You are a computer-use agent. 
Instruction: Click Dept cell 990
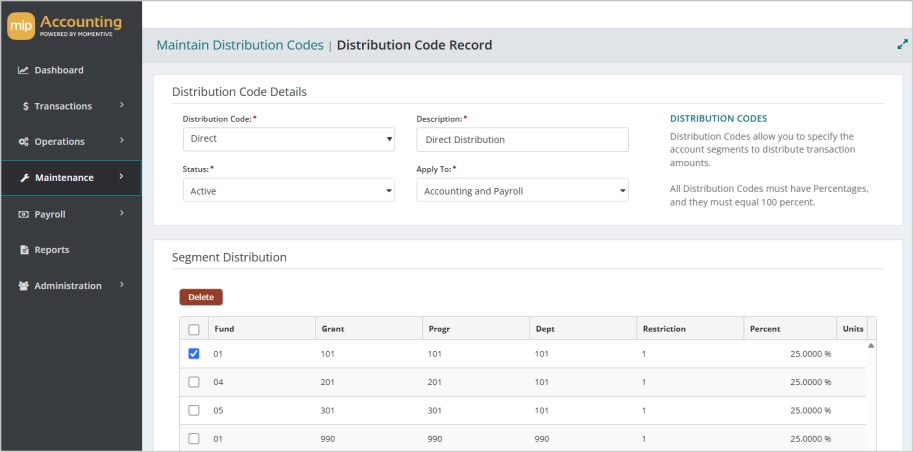(x=583, y=439)
